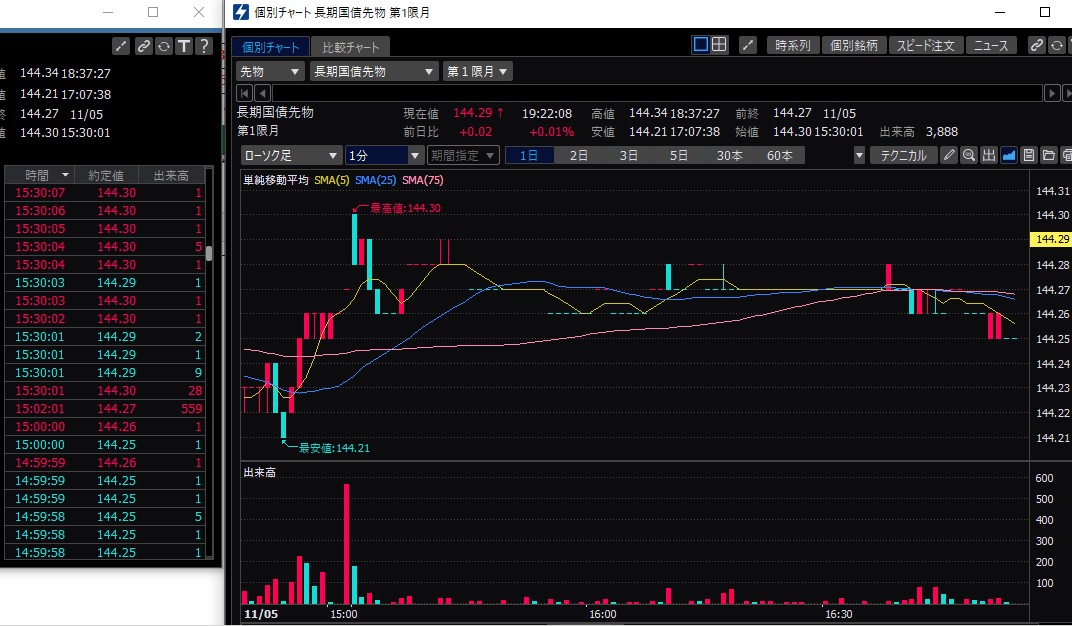Select the 個別チャート tab

269,47
